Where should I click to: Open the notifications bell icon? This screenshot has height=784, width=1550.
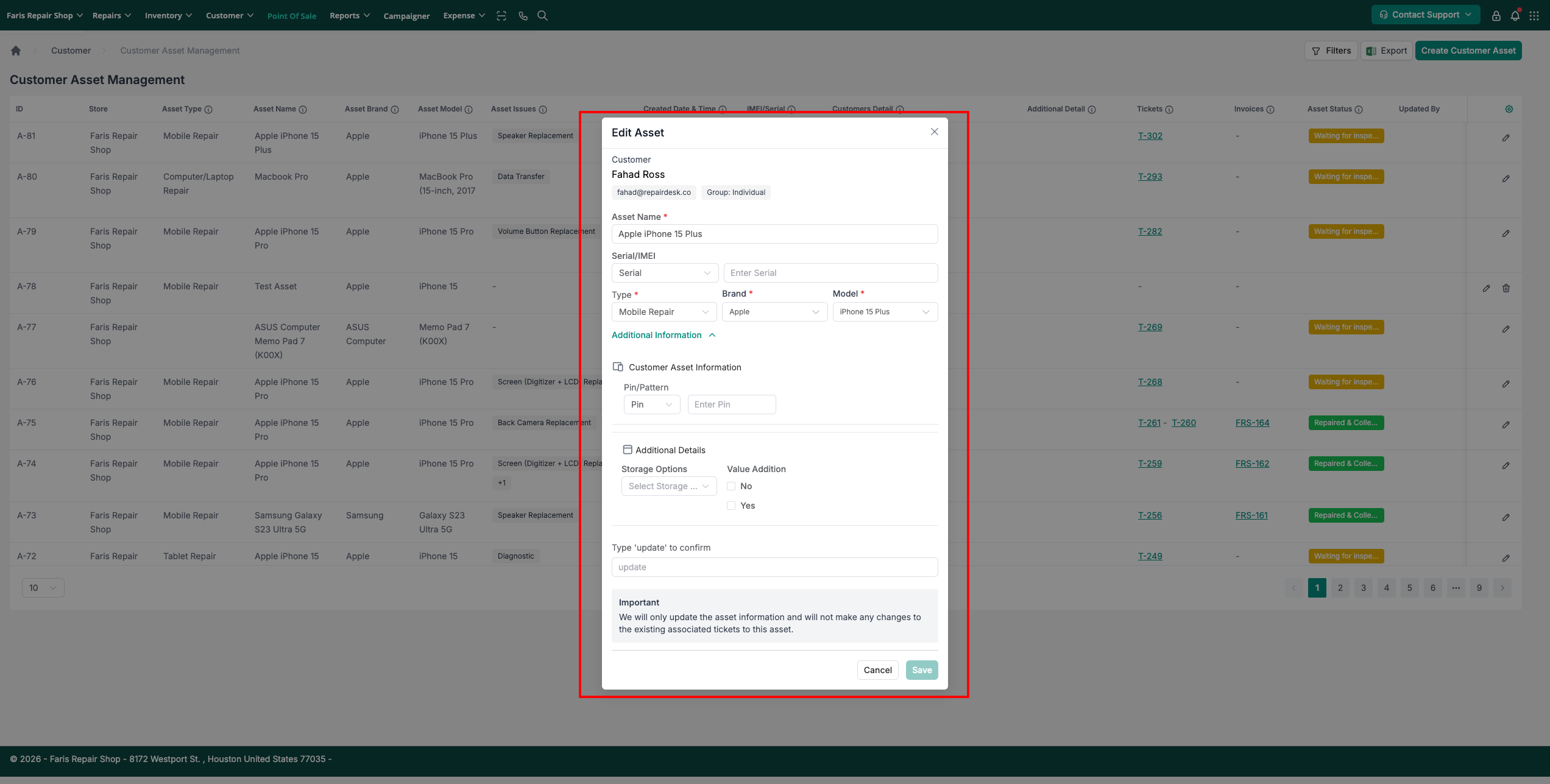tap(1515, 16)
